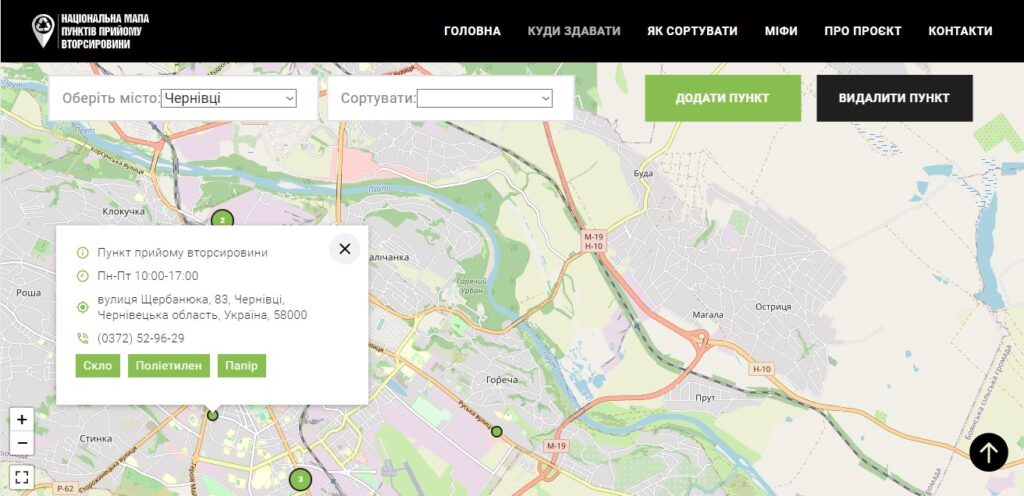Click the phone number (0372) 52-96-29
This screenshot has width=1024, height=496.
(x=140, y=338)
